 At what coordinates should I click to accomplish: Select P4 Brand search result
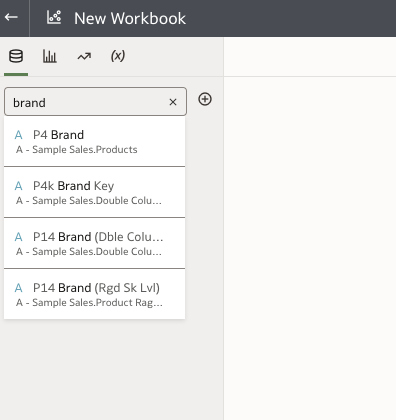click(95, 142)
